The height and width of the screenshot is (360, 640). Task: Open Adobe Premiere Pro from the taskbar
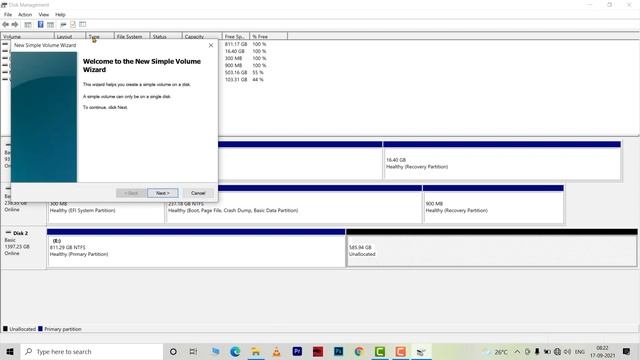(x=297, y=351)
